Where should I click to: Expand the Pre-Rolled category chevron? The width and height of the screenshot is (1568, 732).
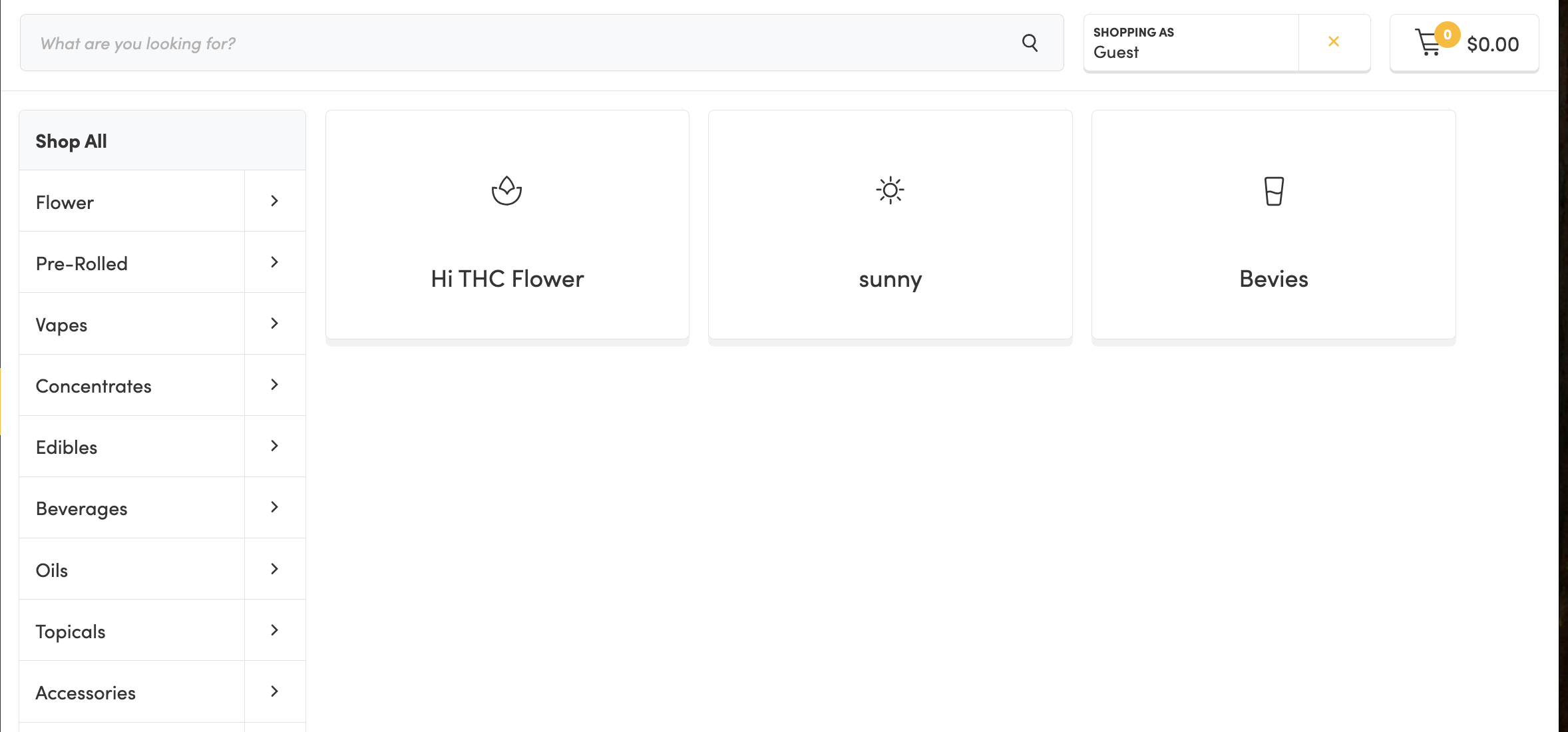click(x=274, y=262)
